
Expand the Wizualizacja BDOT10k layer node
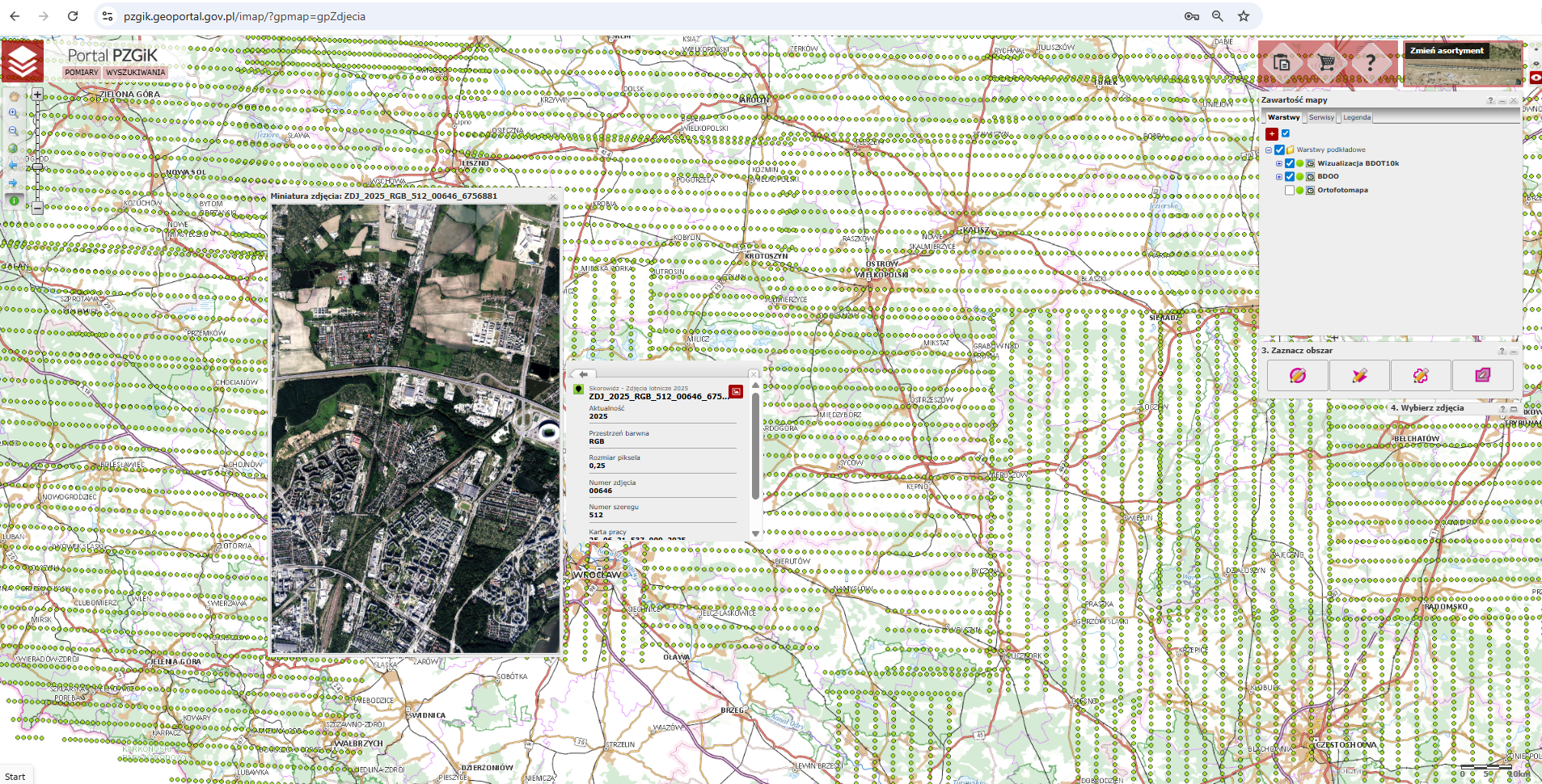coord(1279,163)
